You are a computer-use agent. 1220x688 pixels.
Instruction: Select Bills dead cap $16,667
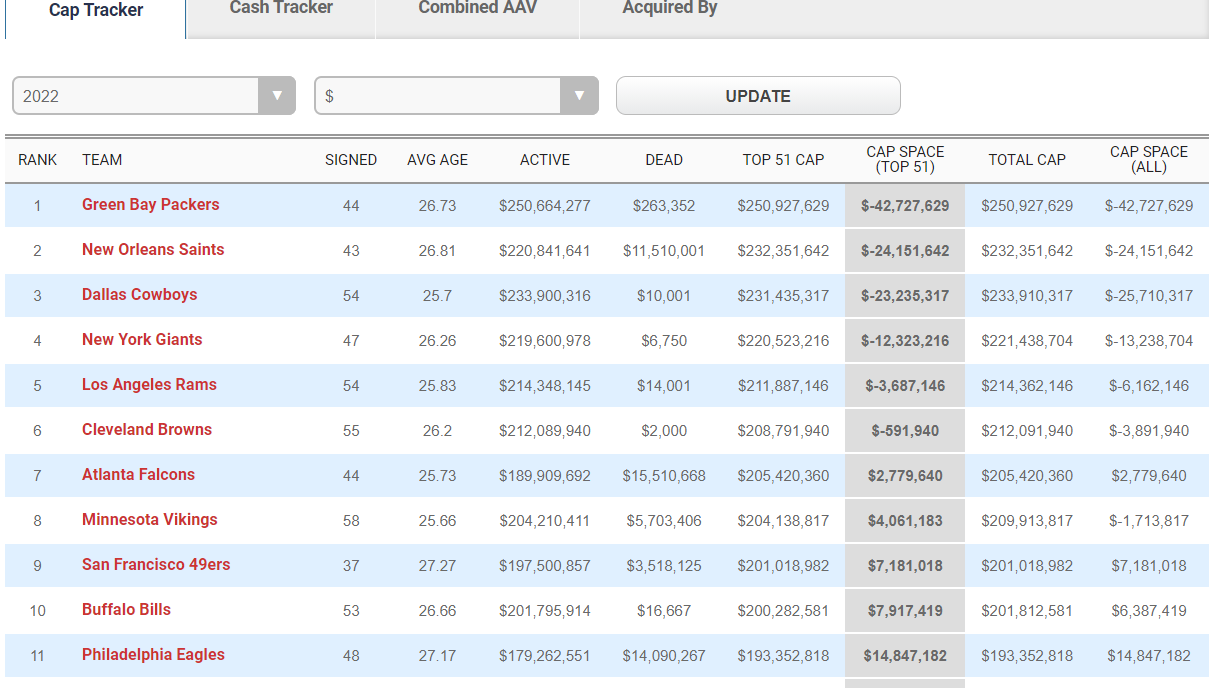coord(664,611)
